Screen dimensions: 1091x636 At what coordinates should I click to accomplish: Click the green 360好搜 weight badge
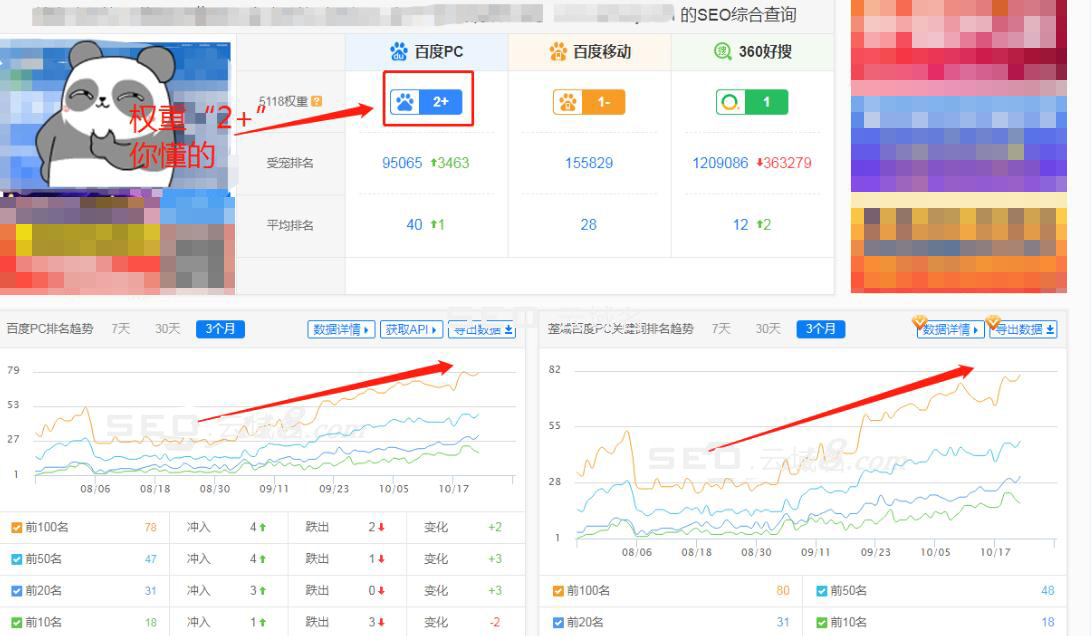(x=751, y=100)
